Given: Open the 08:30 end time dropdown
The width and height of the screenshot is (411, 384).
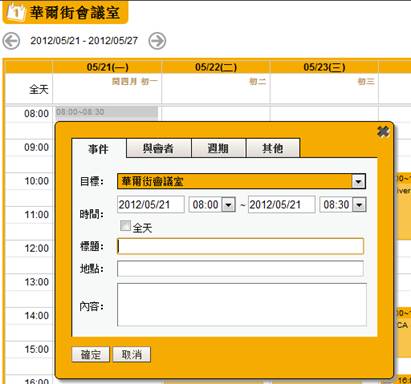Looking at the screenshot, I should tap(359, 205).
